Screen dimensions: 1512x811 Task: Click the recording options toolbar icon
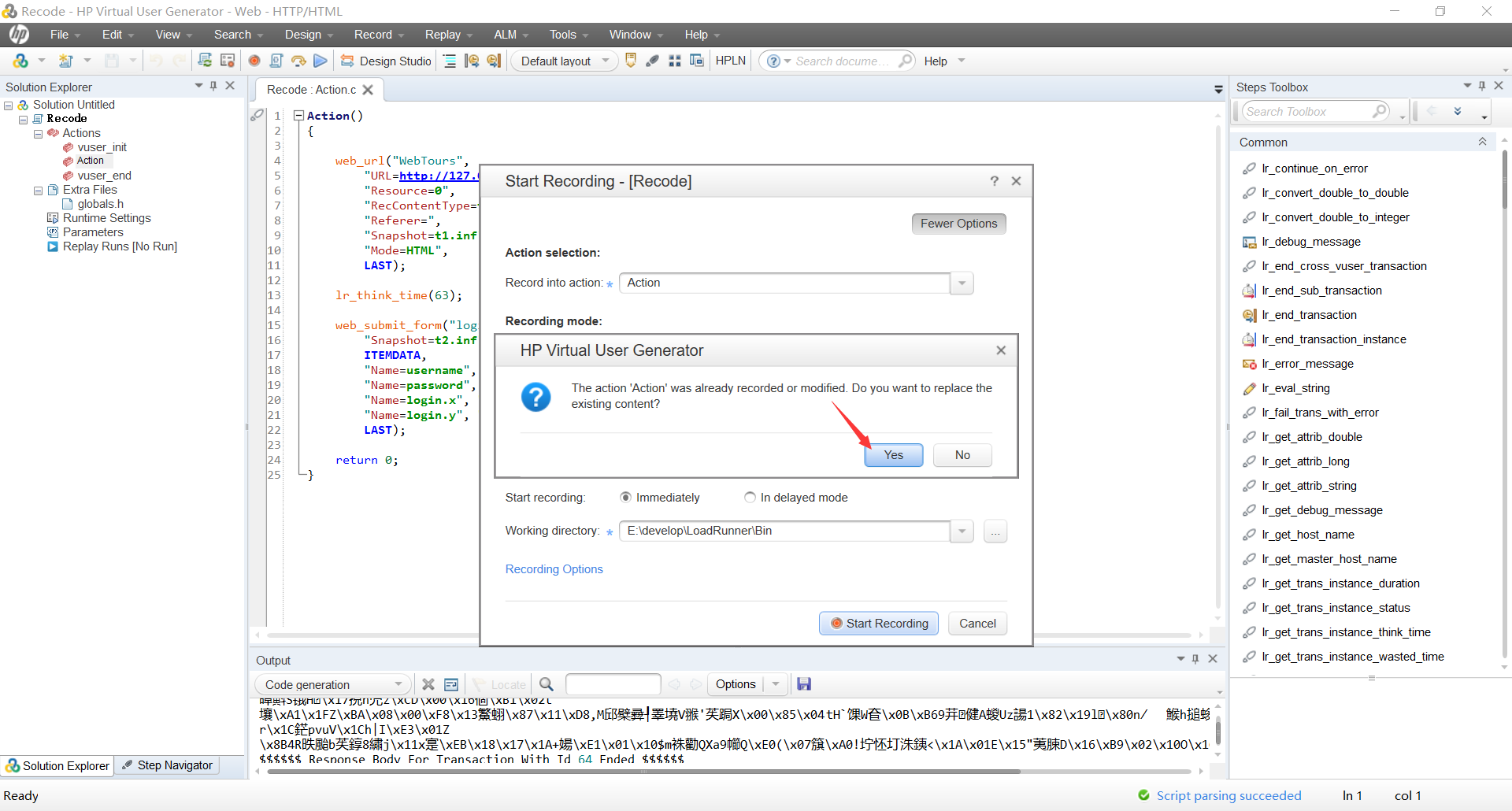[x=228, y=61]
